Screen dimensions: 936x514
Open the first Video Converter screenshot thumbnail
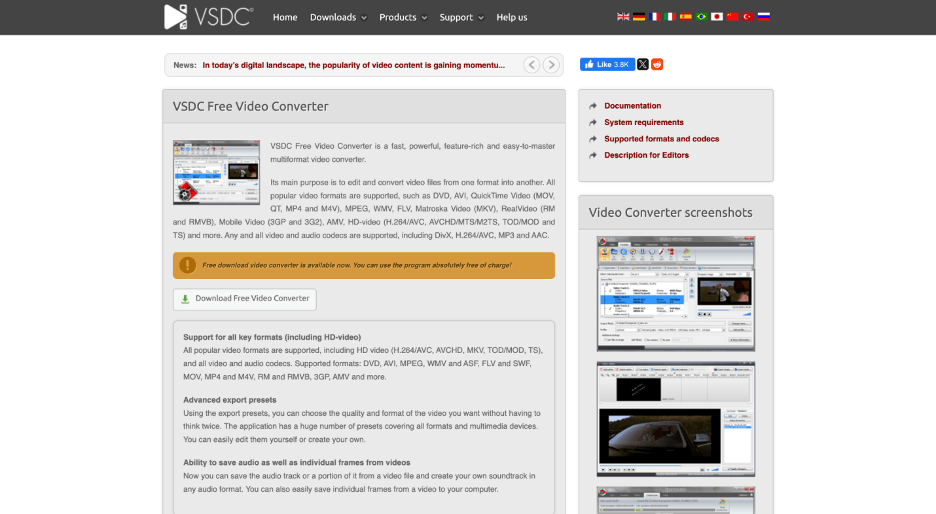point(676,293)
